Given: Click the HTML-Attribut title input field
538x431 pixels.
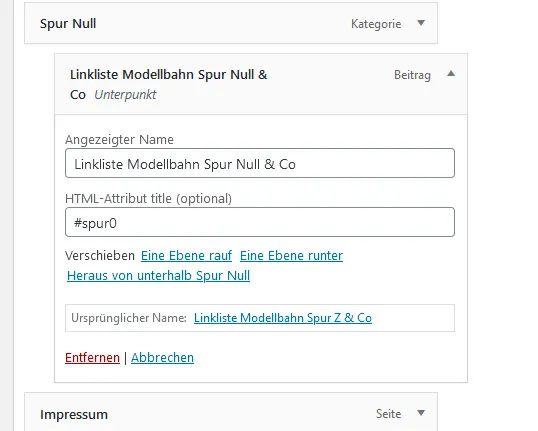Looking at the screenshot, I should 260,222.
